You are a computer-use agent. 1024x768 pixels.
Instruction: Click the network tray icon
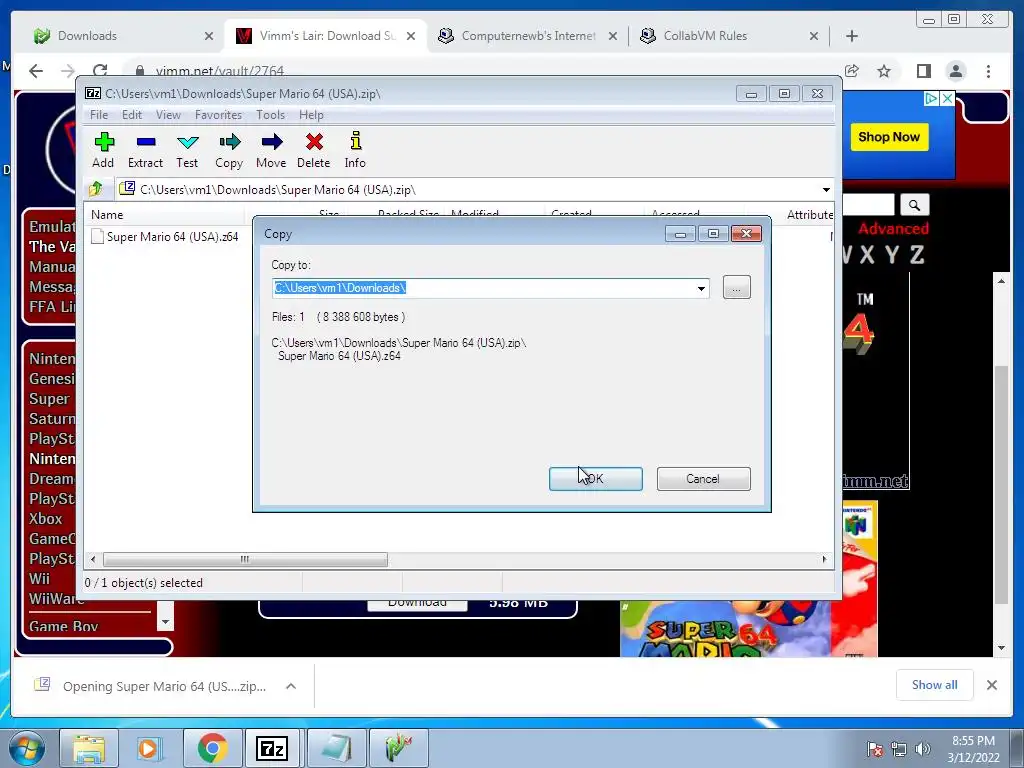tap(899, 749)
